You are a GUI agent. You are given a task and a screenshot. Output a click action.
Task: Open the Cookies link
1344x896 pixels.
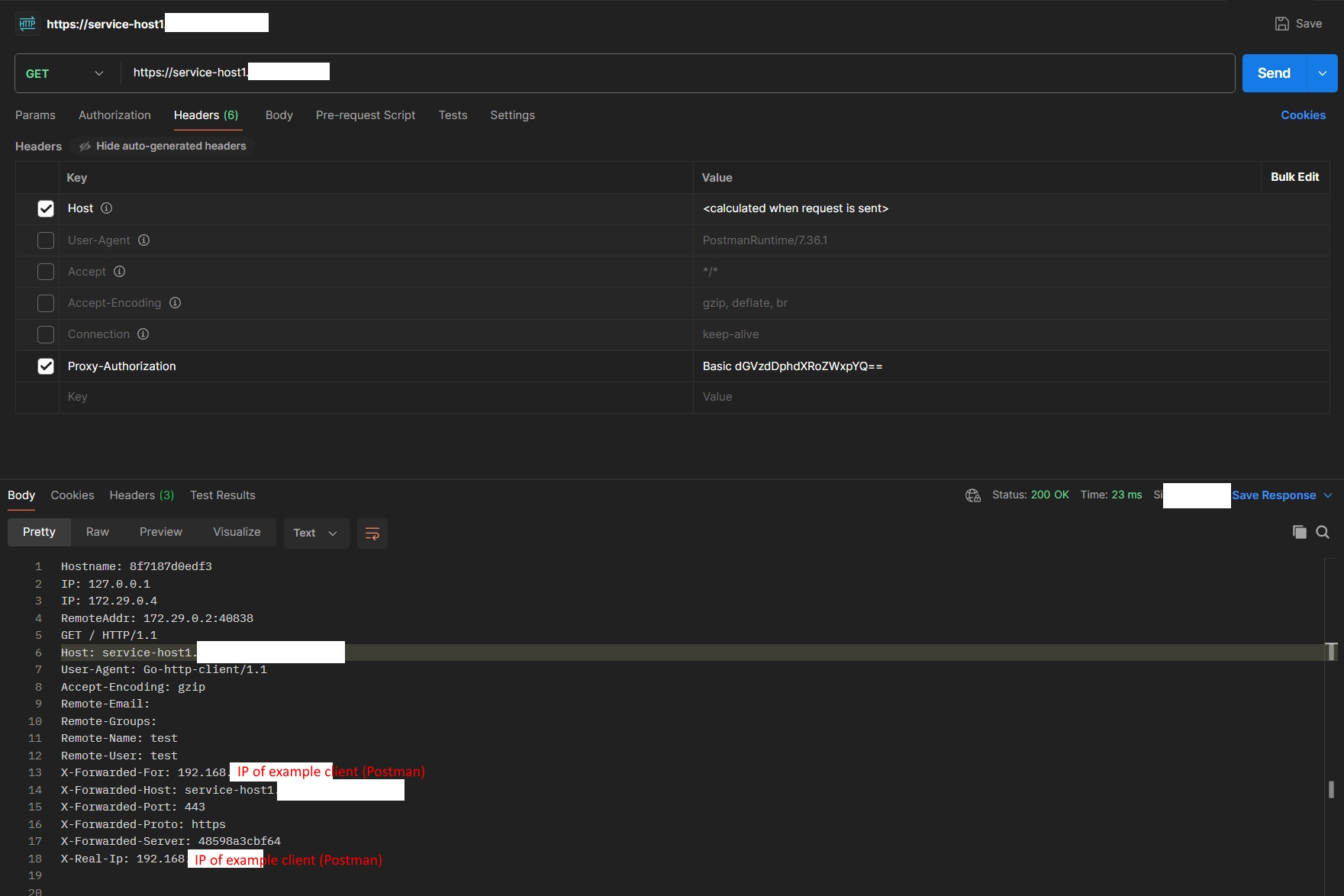1303,115
